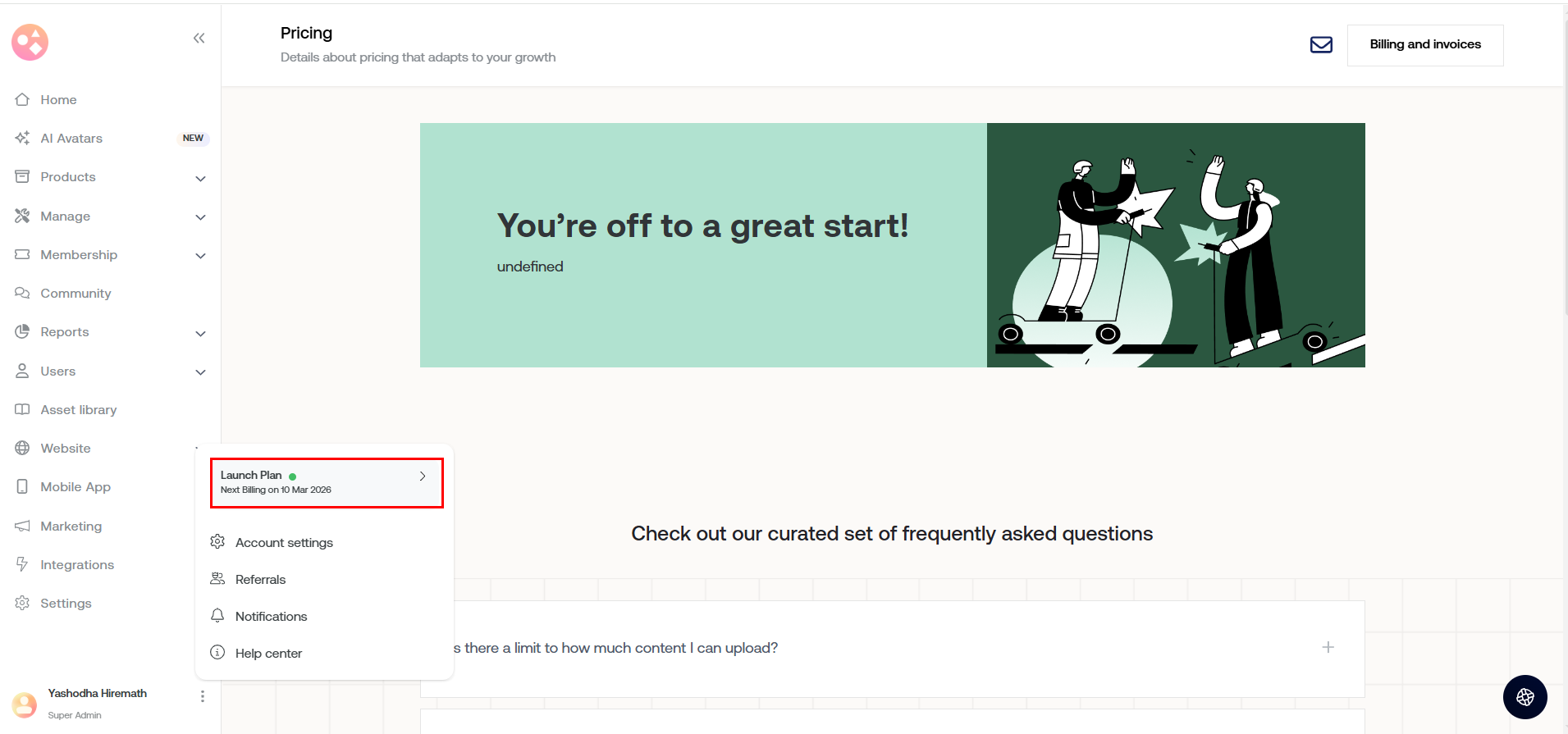This screenshot has height=734, width=1568.
Task: Open Launch Plan billing details
Action: 327,483
